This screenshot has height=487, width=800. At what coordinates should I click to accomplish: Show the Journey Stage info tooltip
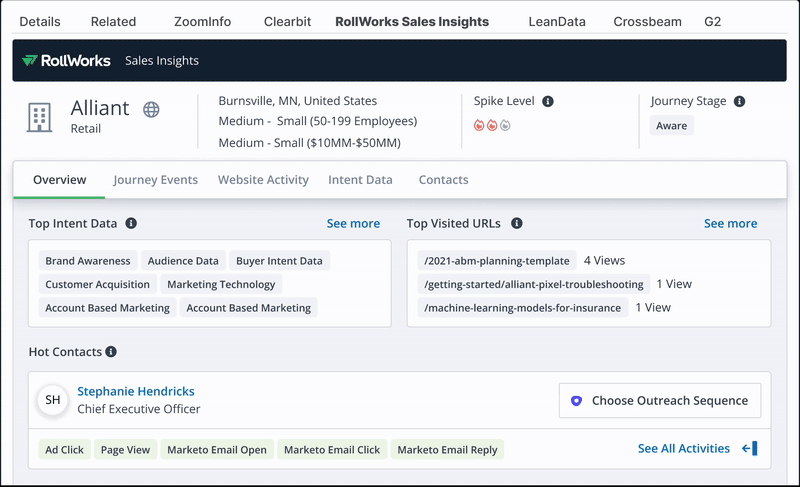739,101
